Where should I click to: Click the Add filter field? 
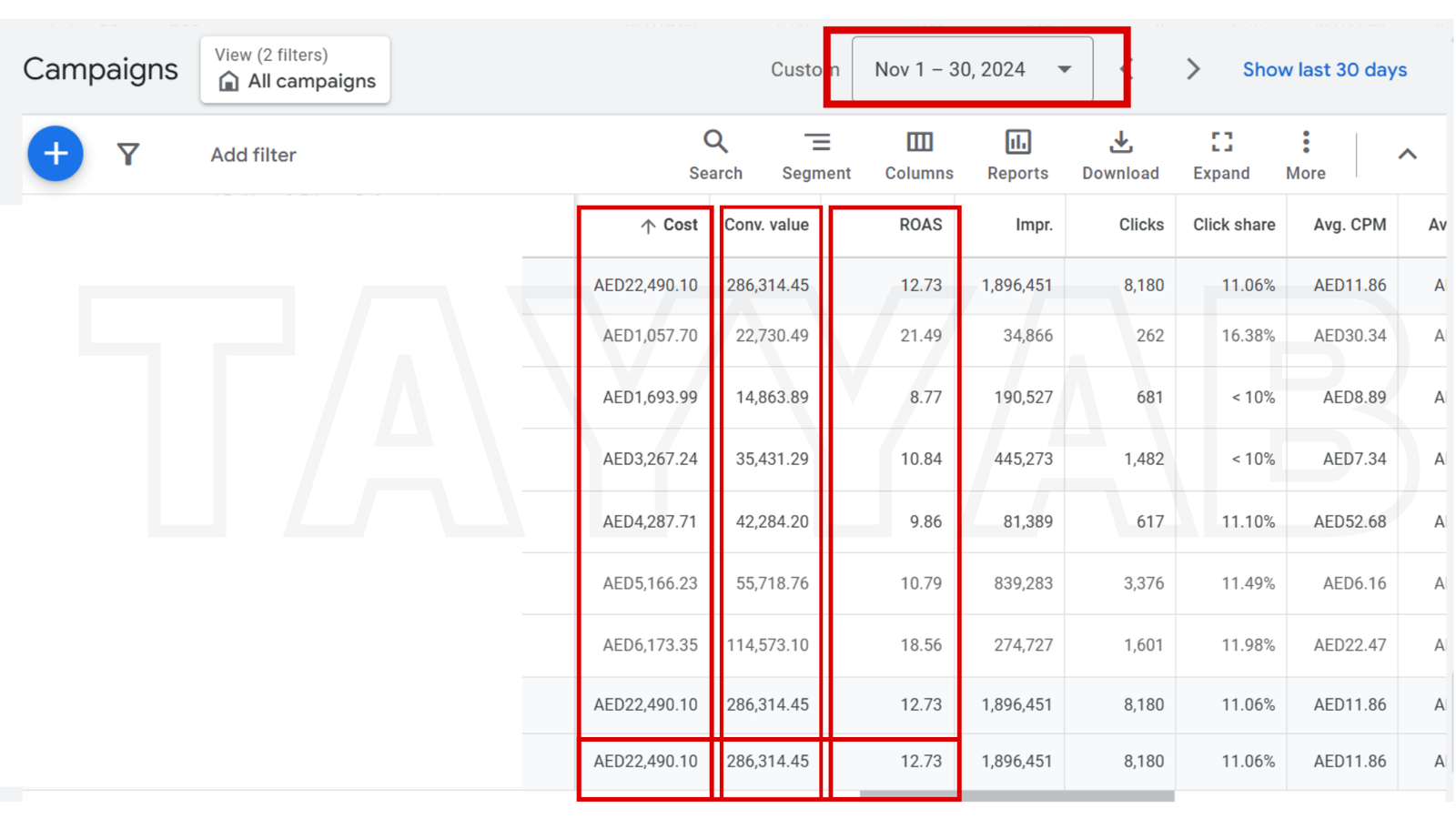(253, 155)
